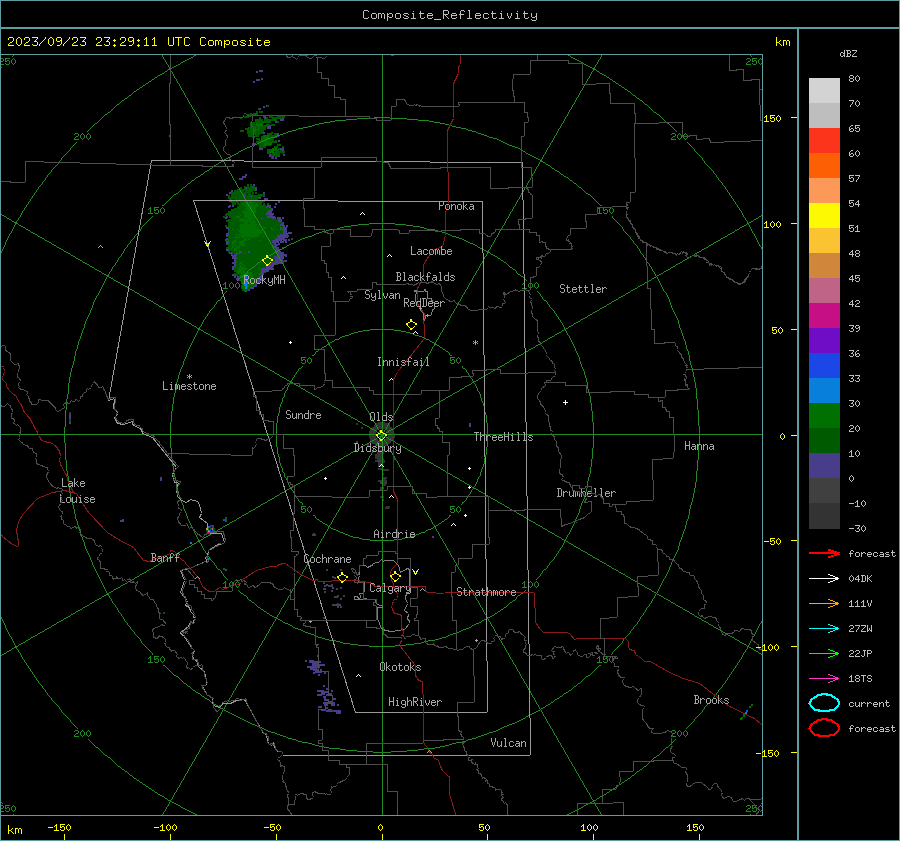Viewport: 900px width, 841px height.
Task: Pick the magenta swatch on dBZ scale
Action: tap(824, 315)
